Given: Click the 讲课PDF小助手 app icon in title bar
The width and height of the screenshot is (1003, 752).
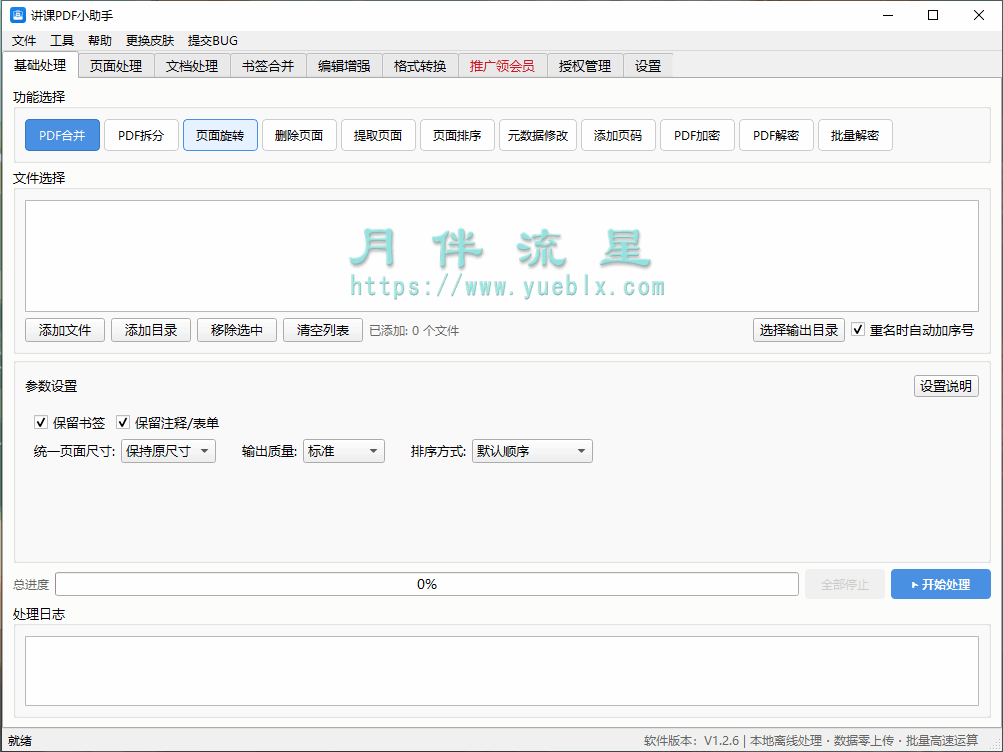Looking at the screenshot, I should 18,15.
